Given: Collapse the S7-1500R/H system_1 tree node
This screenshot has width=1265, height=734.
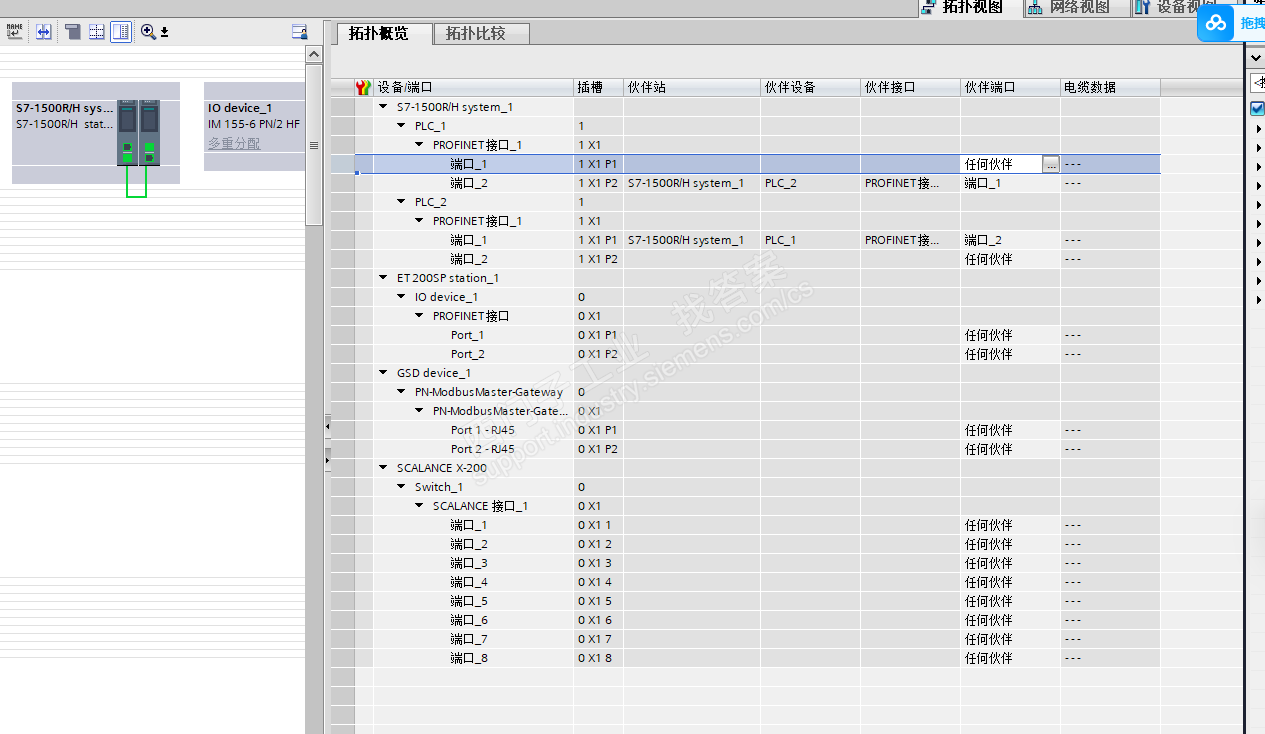Looking at the screenshot, I should pyautogui.click(x=384, y=107).
